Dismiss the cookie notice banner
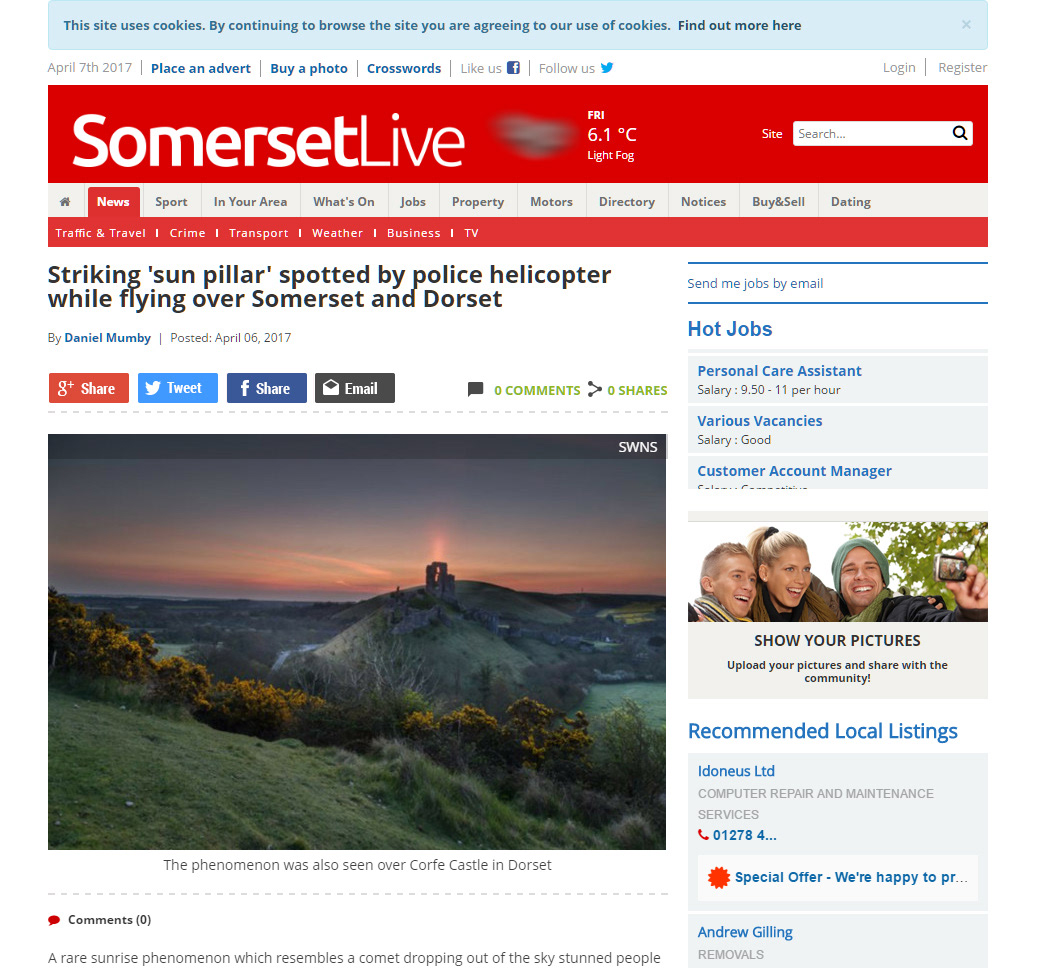This screenshot has height=968, width=1039. [966, 25]
